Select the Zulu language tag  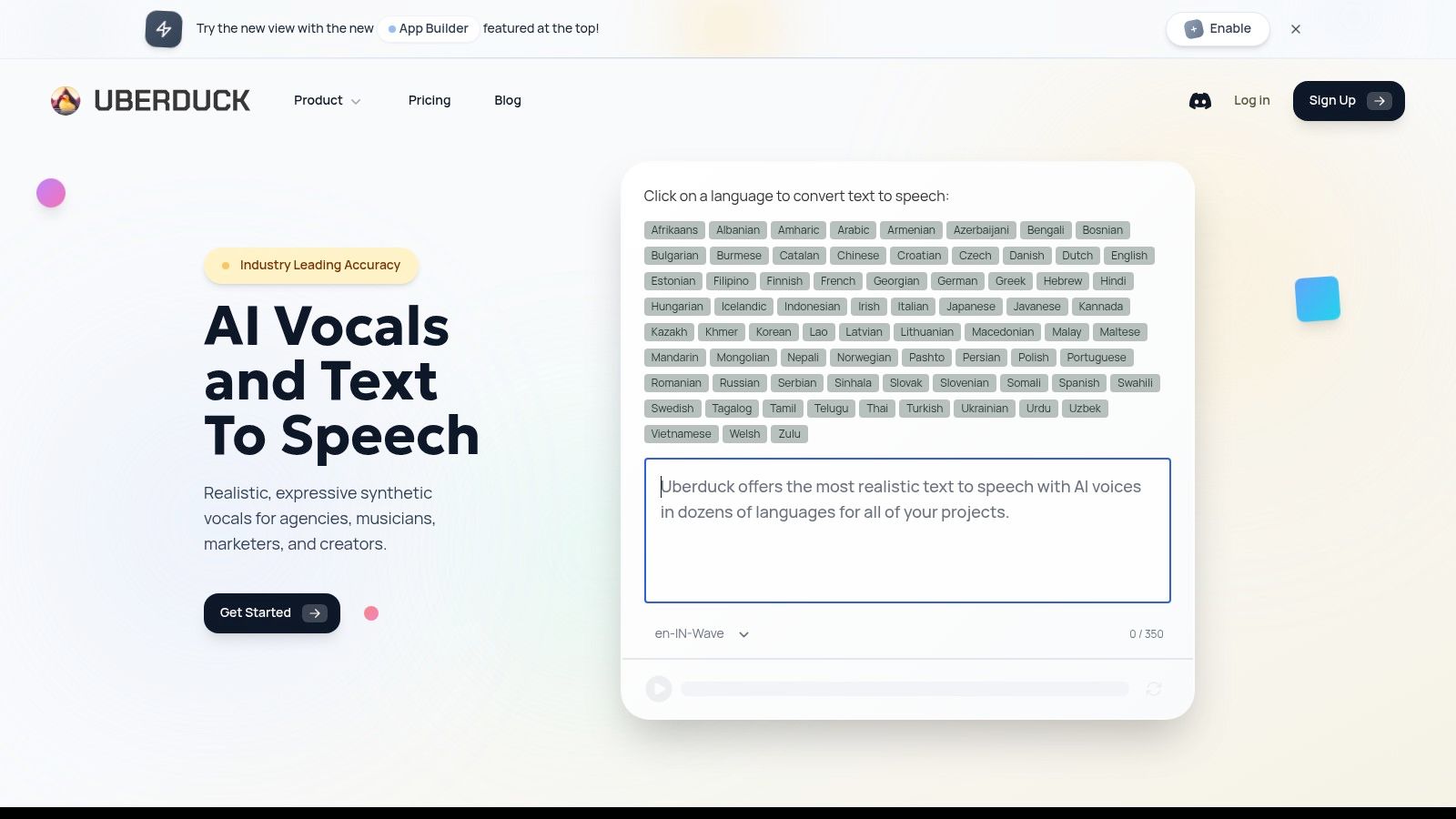790,434
